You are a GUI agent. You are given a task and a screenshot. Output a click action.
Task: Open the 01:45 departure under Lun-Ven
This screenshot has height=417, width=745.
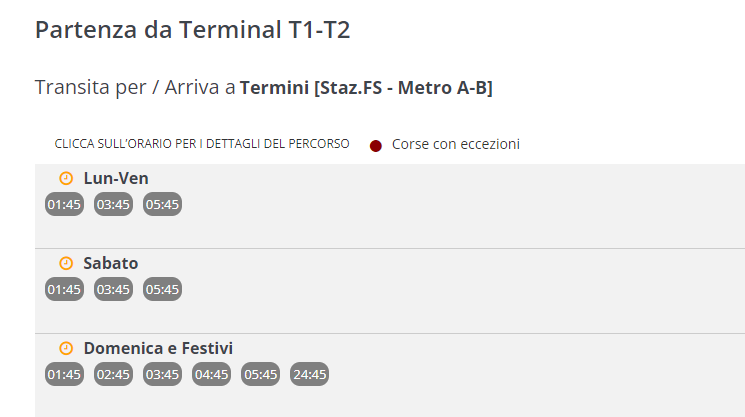click(64, 204)
